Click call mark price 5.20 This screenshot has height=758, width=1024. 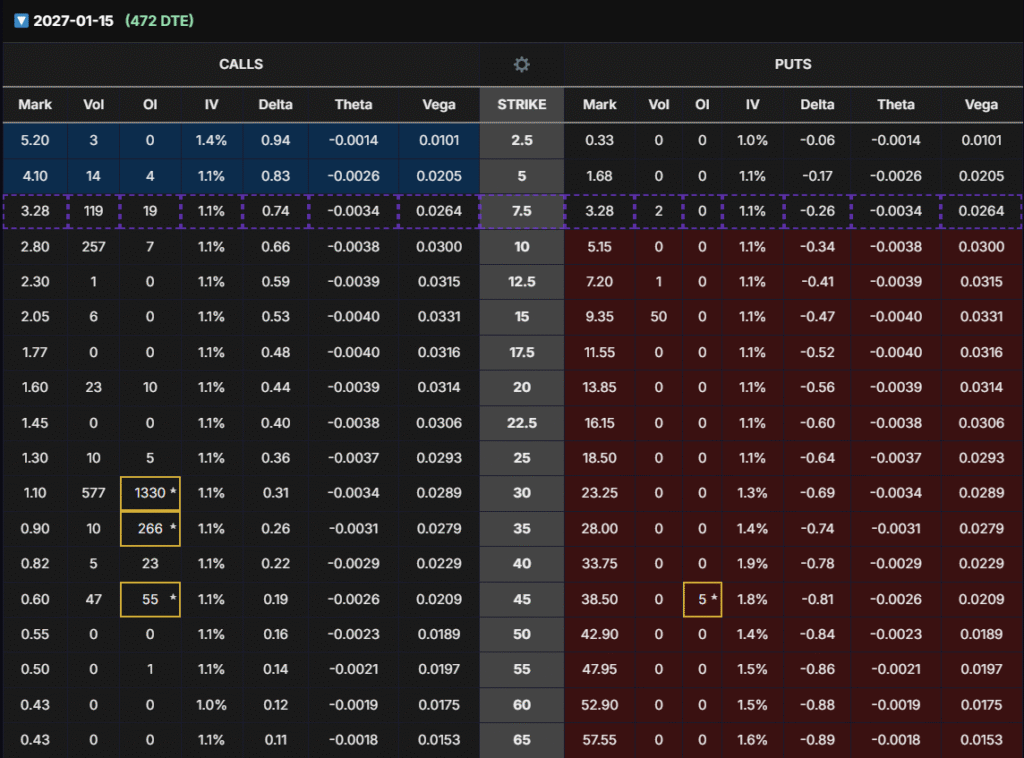point(35,140)
